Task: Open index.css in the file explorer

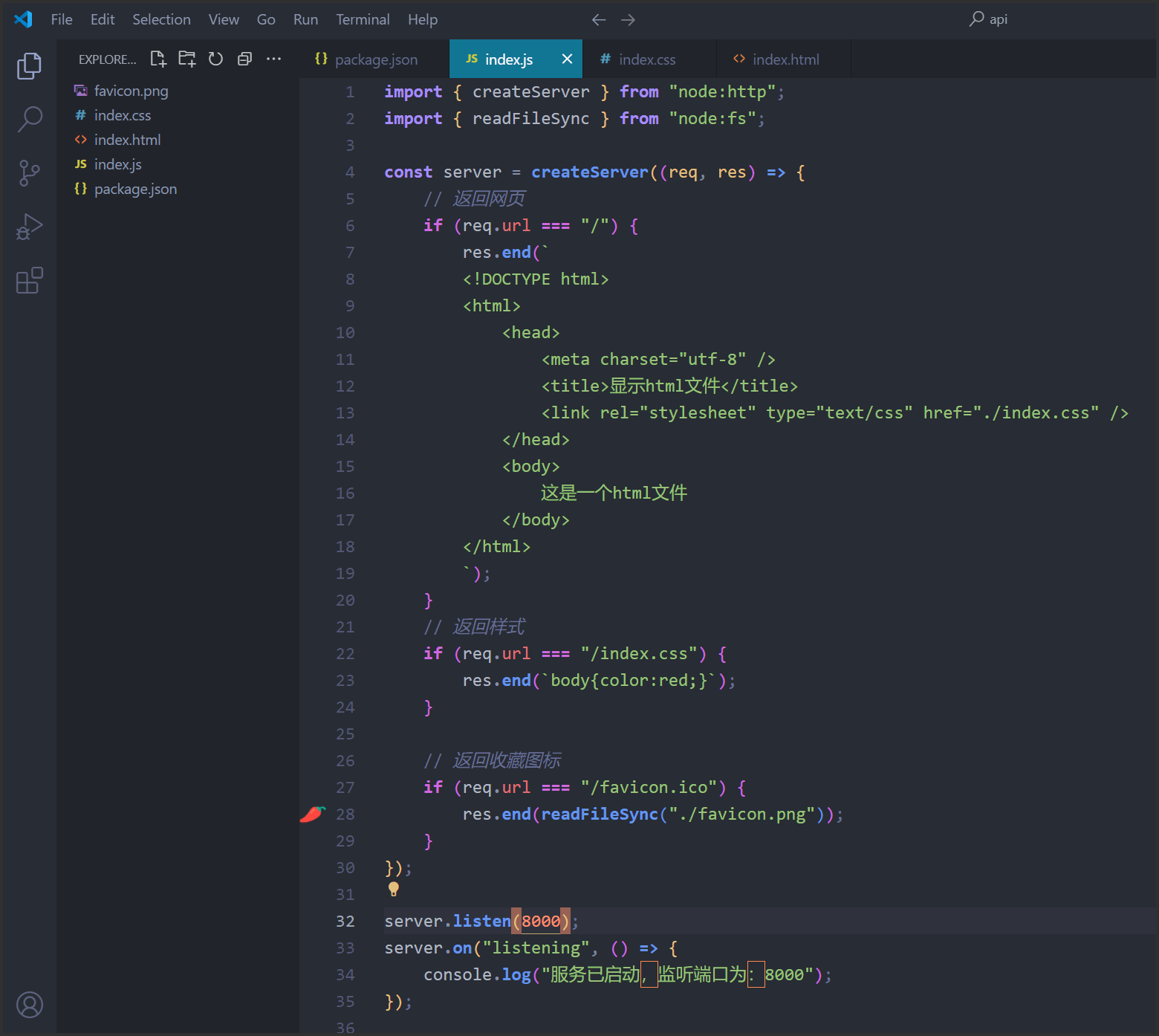Action: pos(178,115)
